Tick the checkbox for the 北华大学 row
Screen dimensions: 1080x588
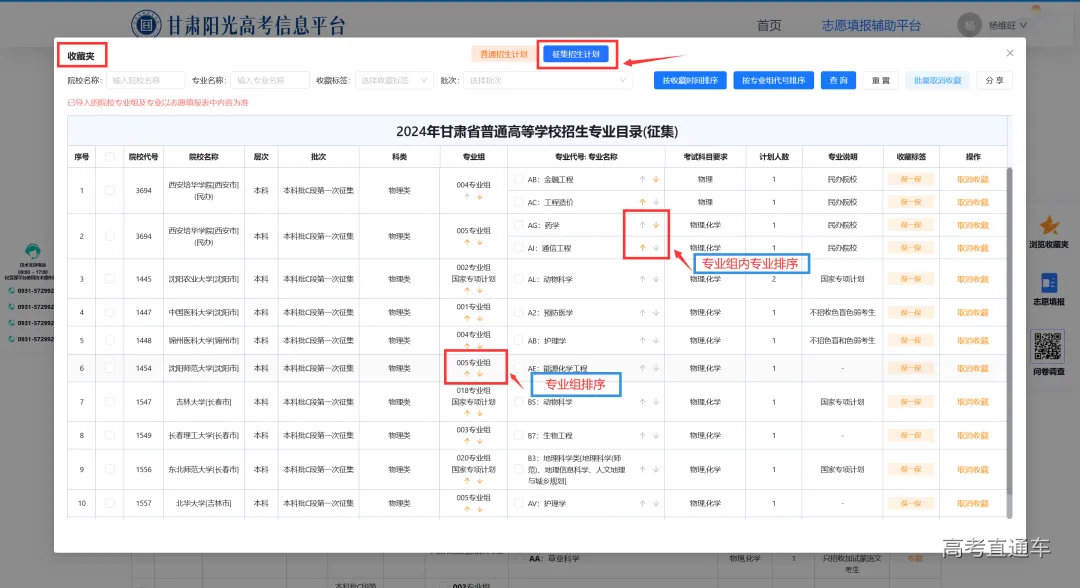point(110,503)
